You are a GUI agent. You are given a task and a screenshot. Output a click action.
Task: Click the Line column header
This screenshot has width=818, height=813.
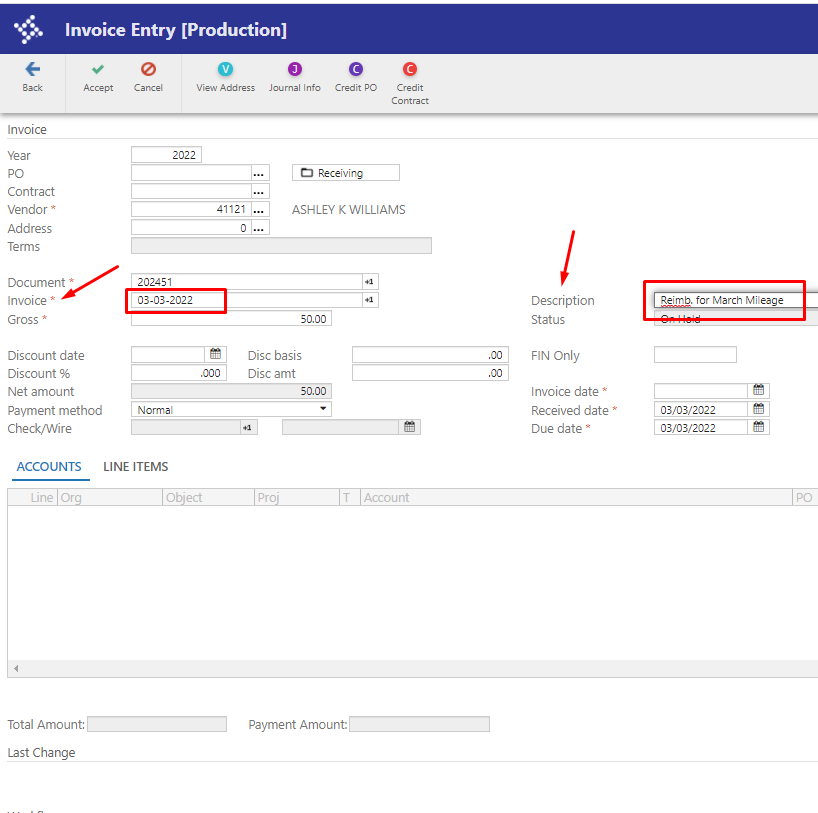[33, 497]
